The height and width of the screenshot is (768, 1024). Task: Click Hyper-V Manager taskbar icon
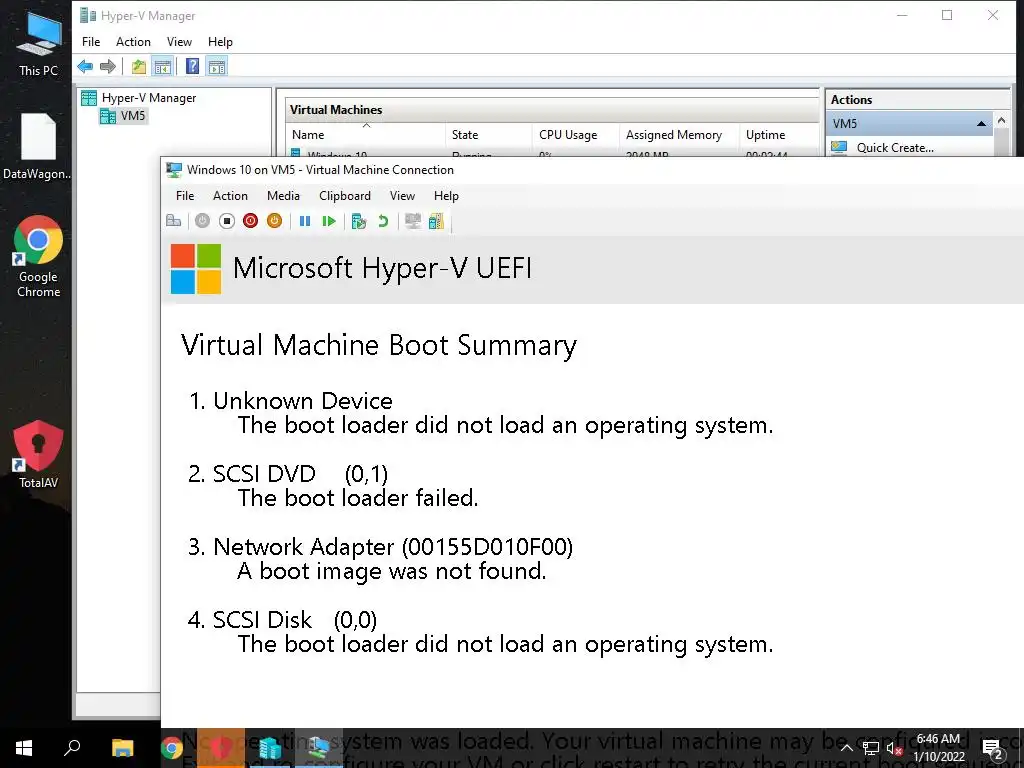270,748
